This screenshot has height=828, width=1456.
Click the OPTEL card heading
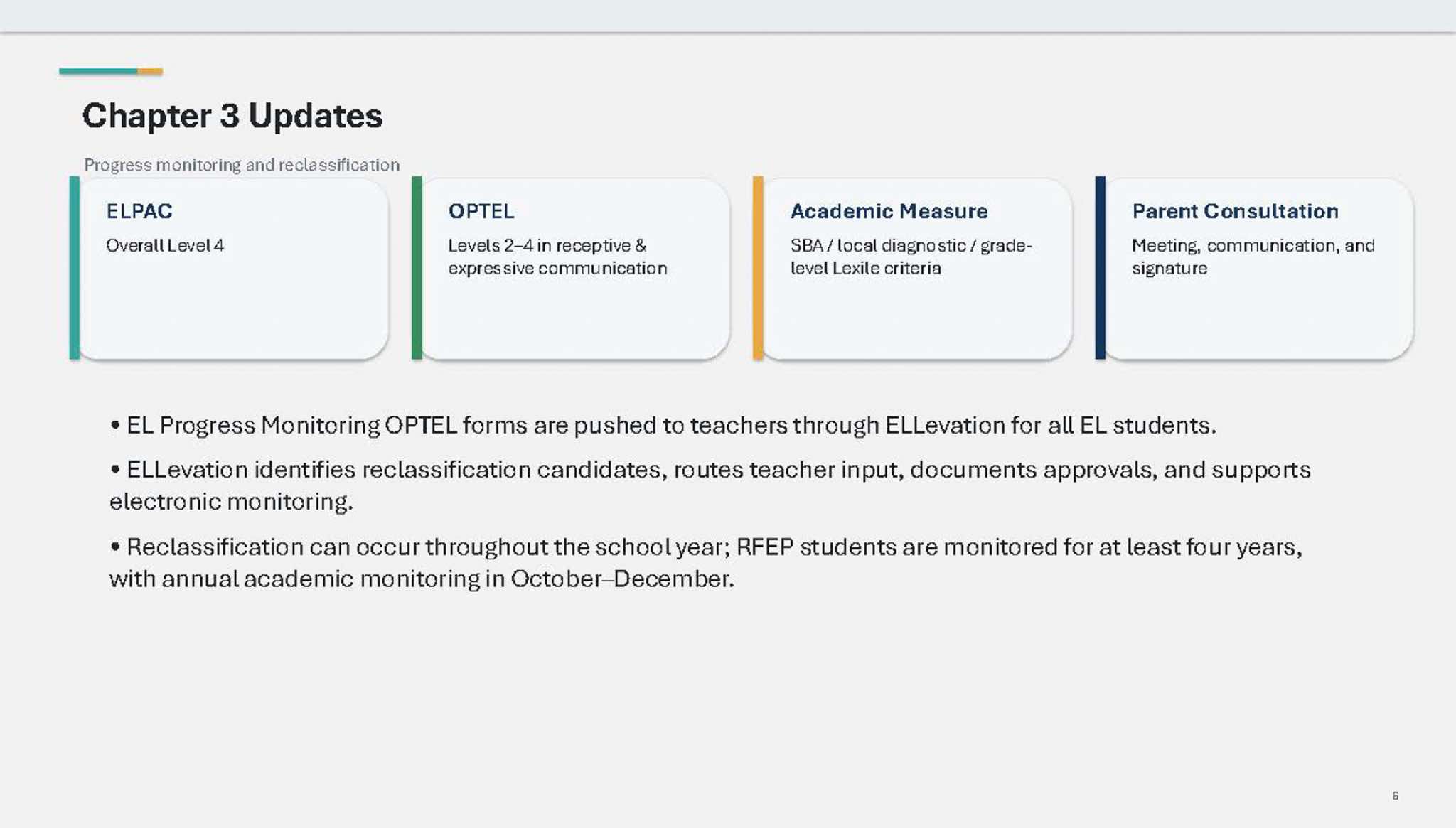coord(481,211)
